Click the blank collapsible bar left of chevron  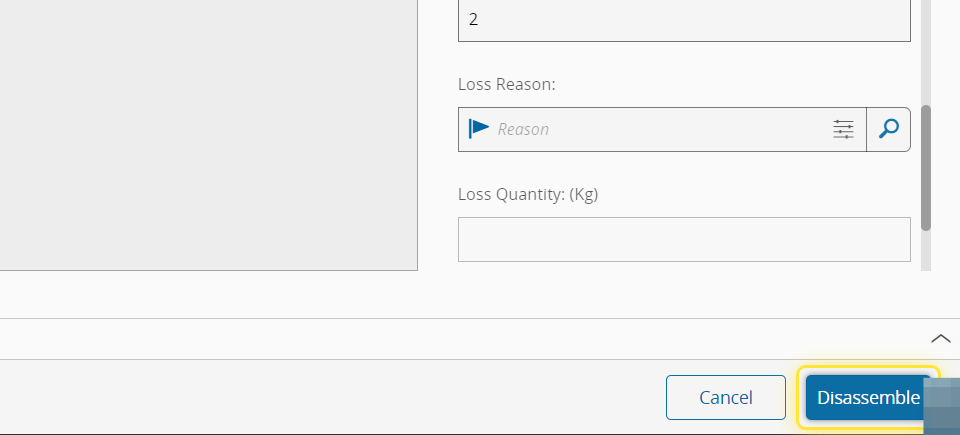(450, 338)
